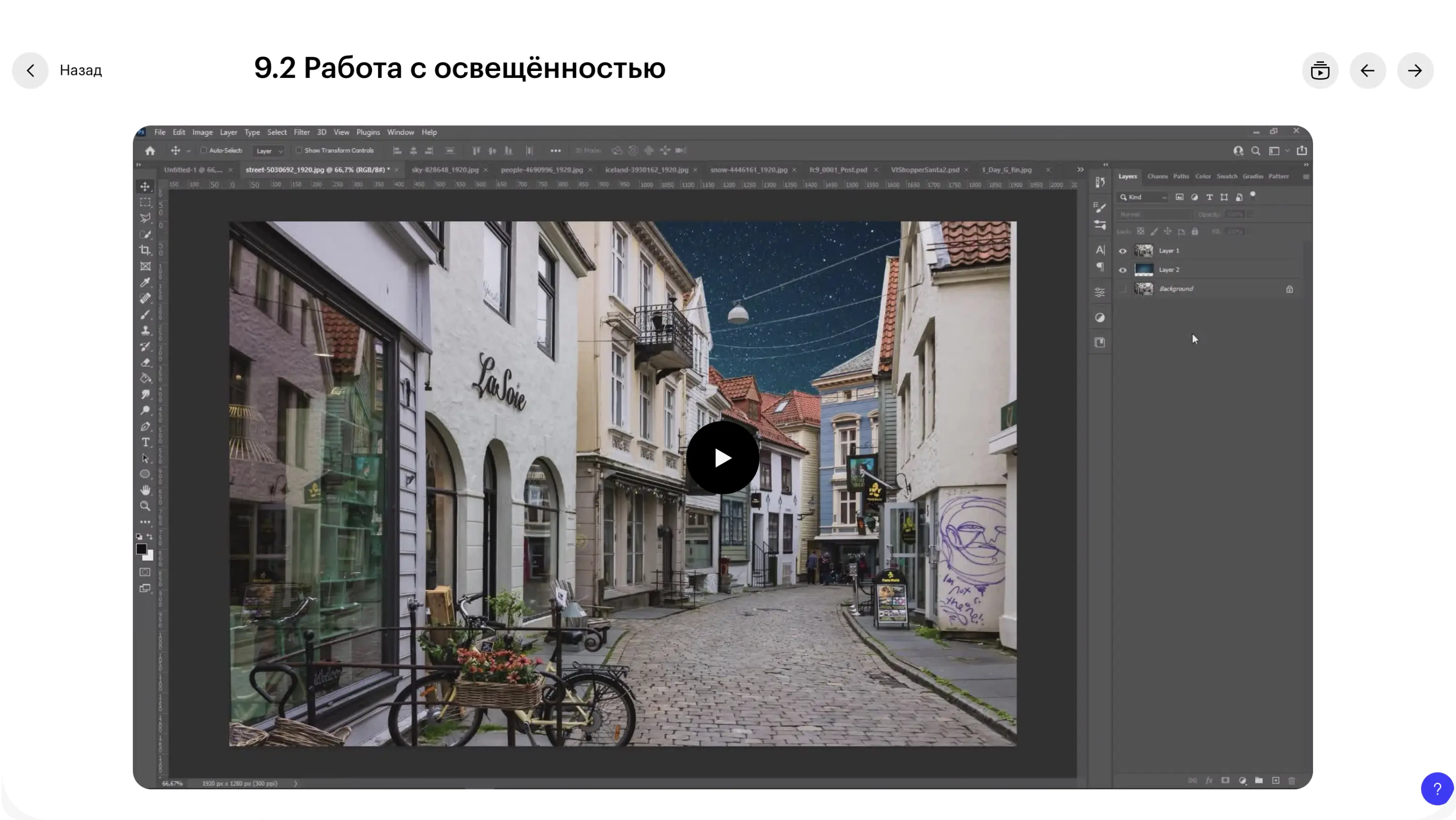Expand the toolbar double-arrow at top left
This screenshot has height=820, width=1456.
coord(139,165)
